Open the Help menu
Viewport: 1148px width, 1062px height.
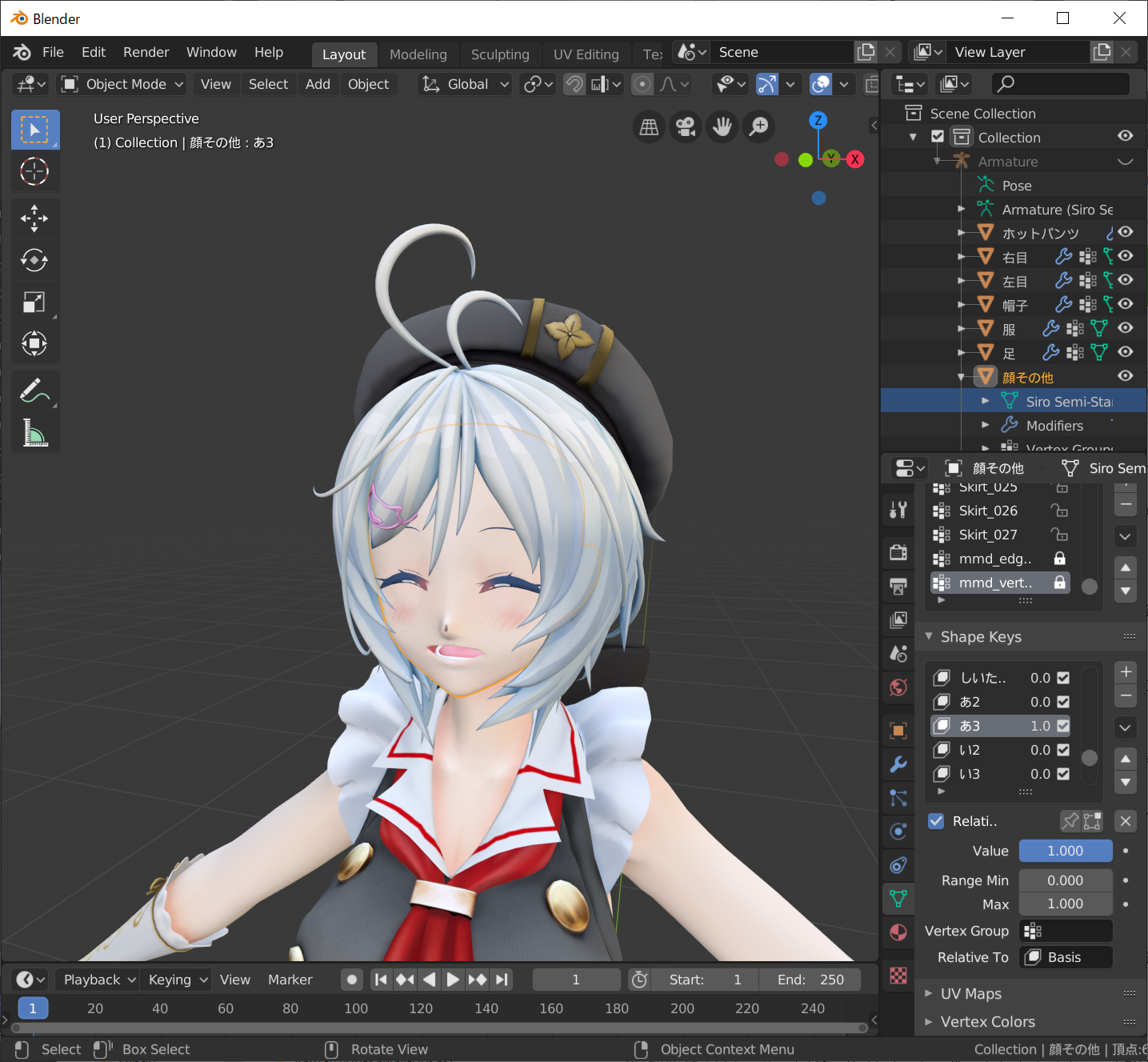[x=269, y=52]
